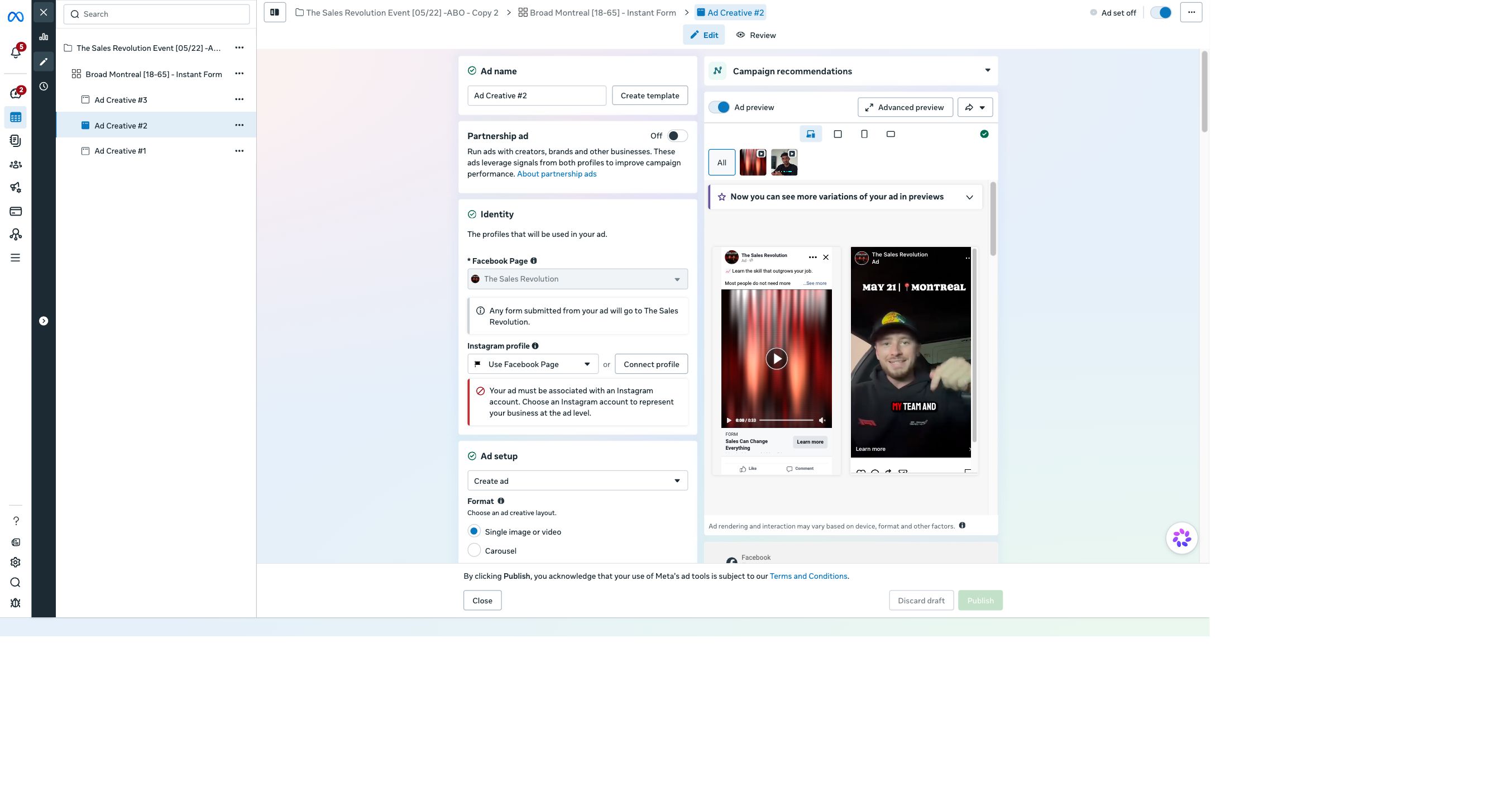This screenshot has width=1512, height=795.
Task: Open the Audiences people icon
Action: tap(16, 165)
